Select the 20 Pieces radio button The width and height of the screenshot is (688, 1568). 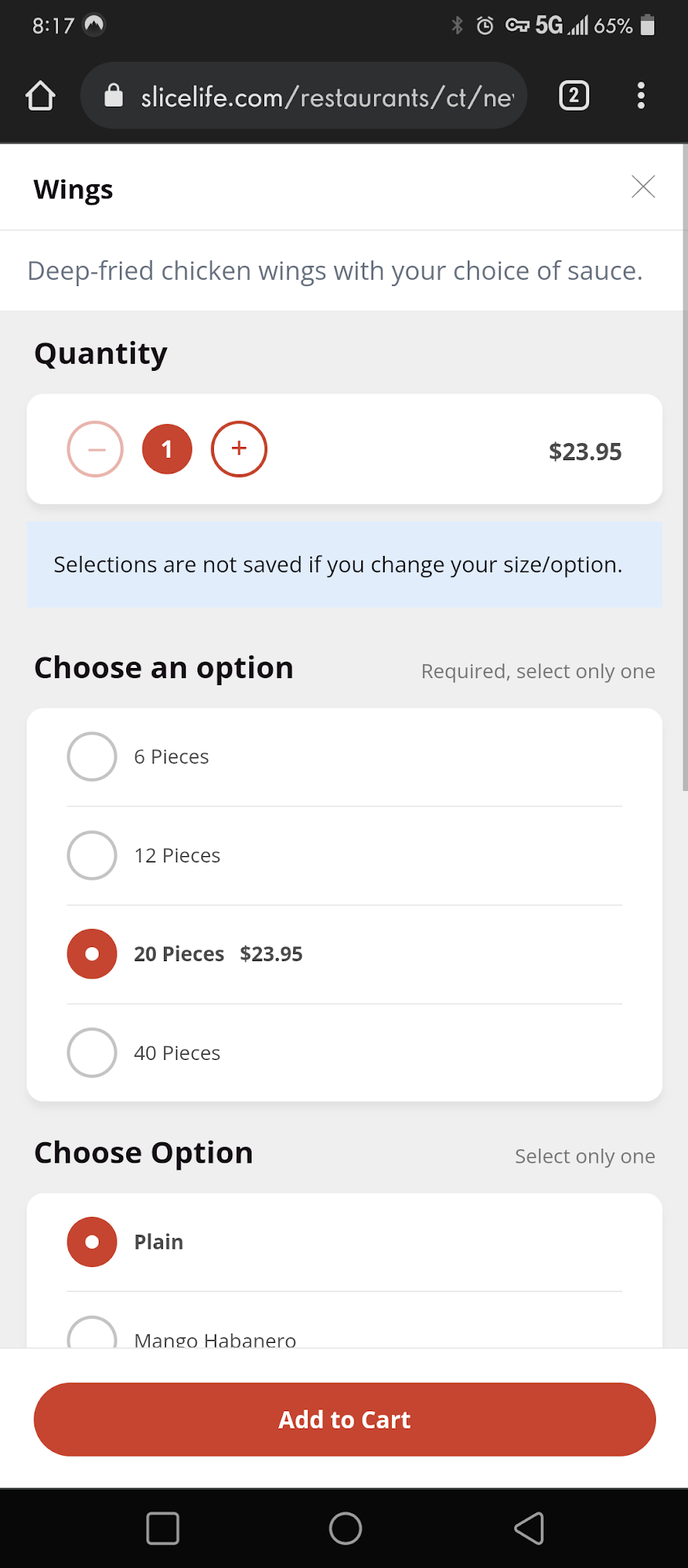pyautogui.click(x=92, y=954)
